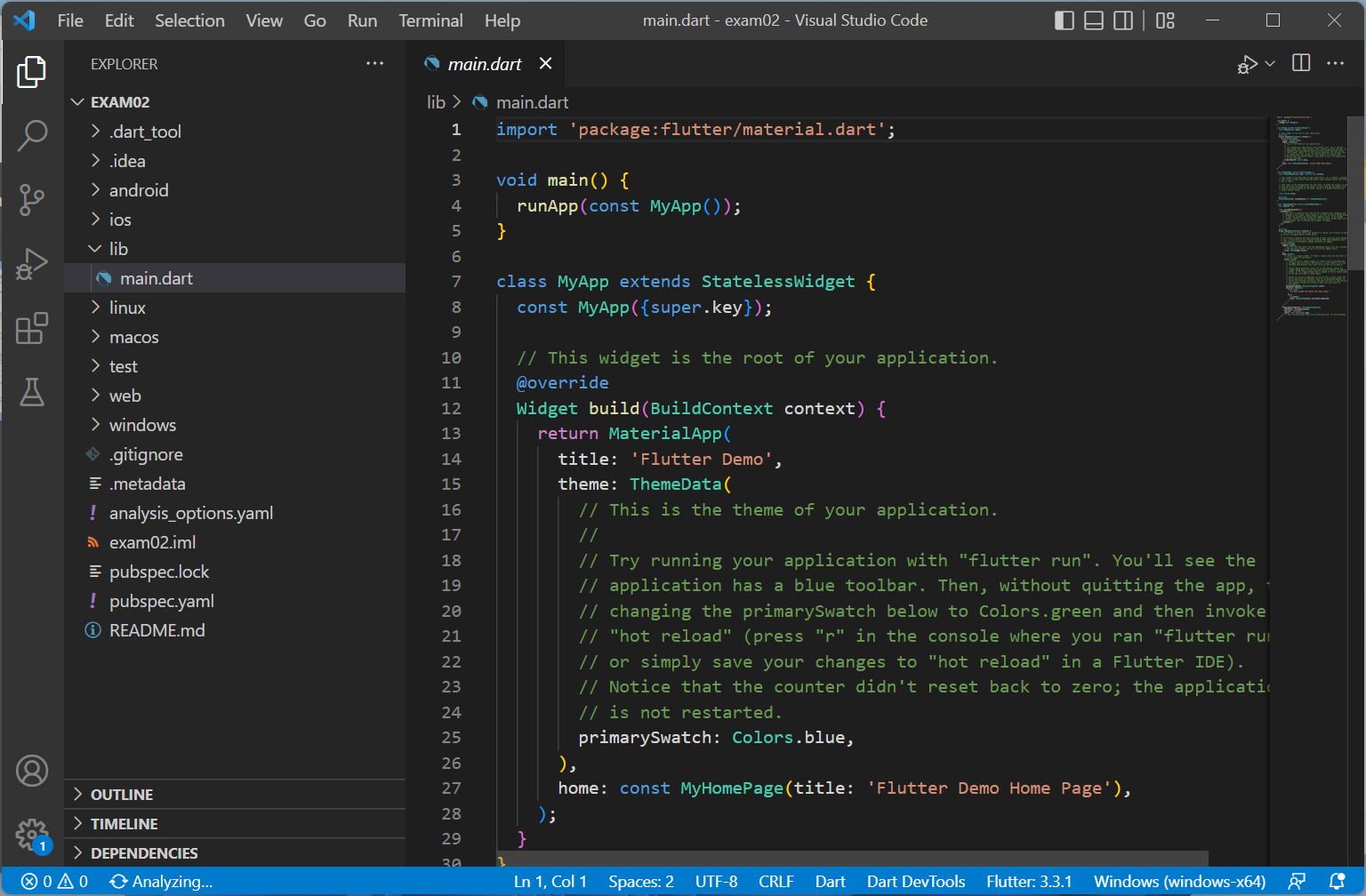Screen dimensions: 1366x896
Task: Expand the test folder
Action: [x=235, y=366]
